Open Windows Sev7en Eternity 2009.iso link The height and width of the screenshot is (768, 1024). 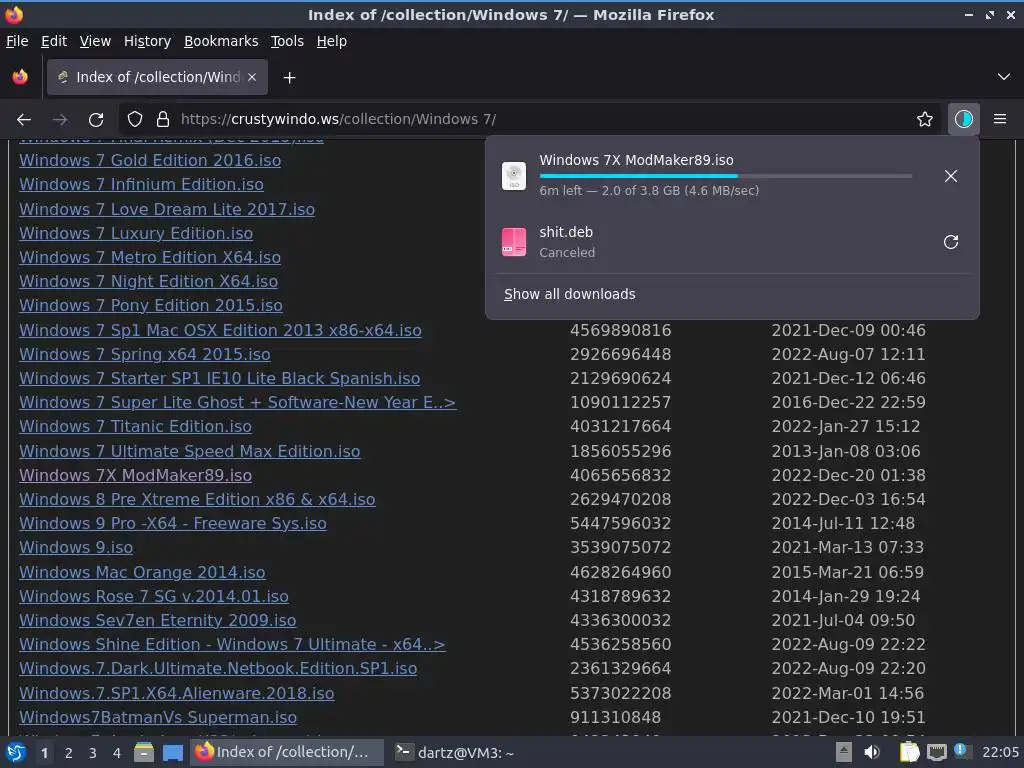[157, 620]
